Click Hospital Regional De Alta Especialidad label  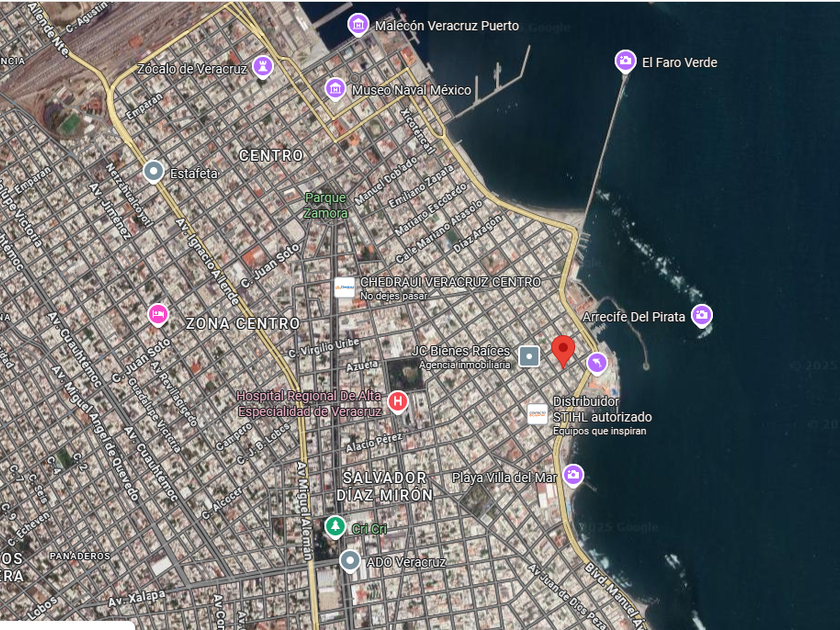click(309, 403)
